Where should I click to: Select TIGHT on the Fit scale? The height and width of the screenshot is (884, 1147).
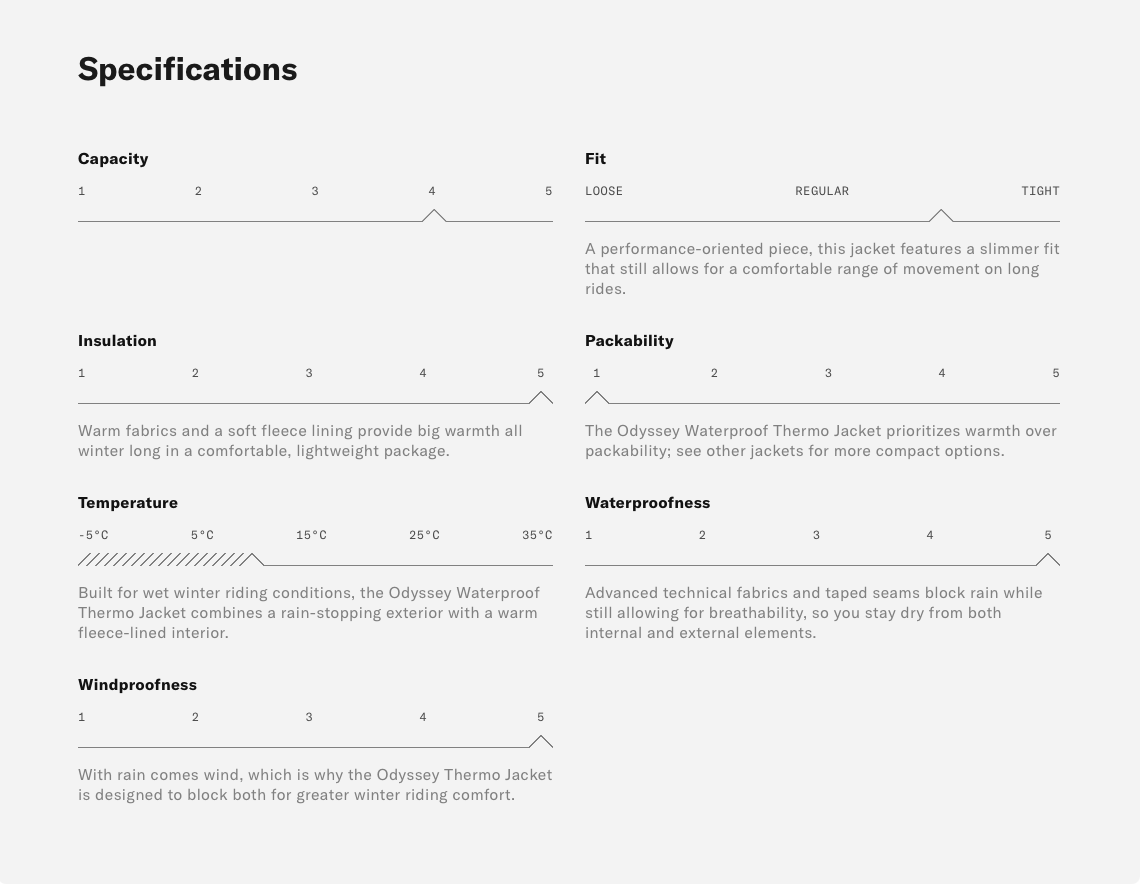[1040, 191]
